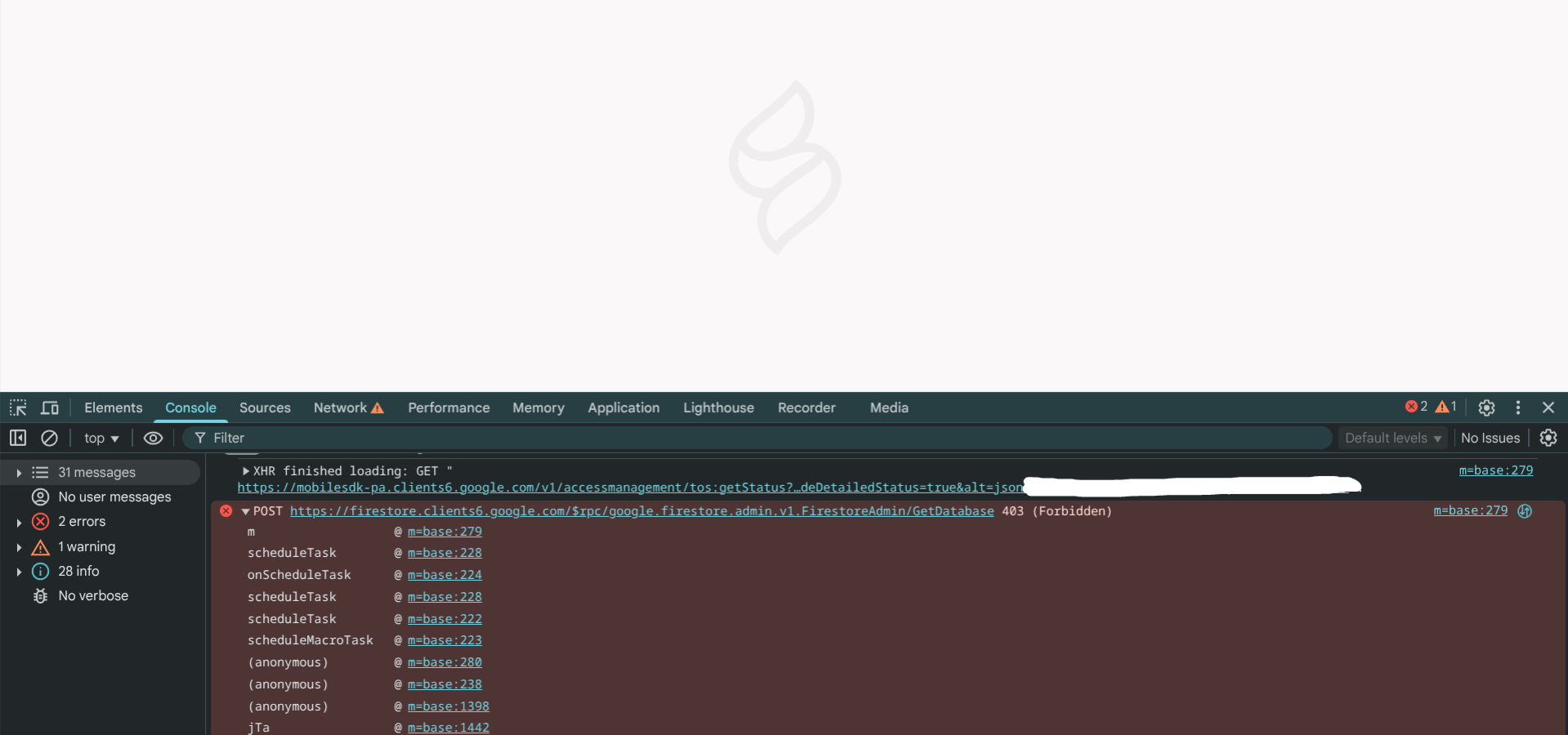Click the scheduleMacroTask function name

click(310, 640)
